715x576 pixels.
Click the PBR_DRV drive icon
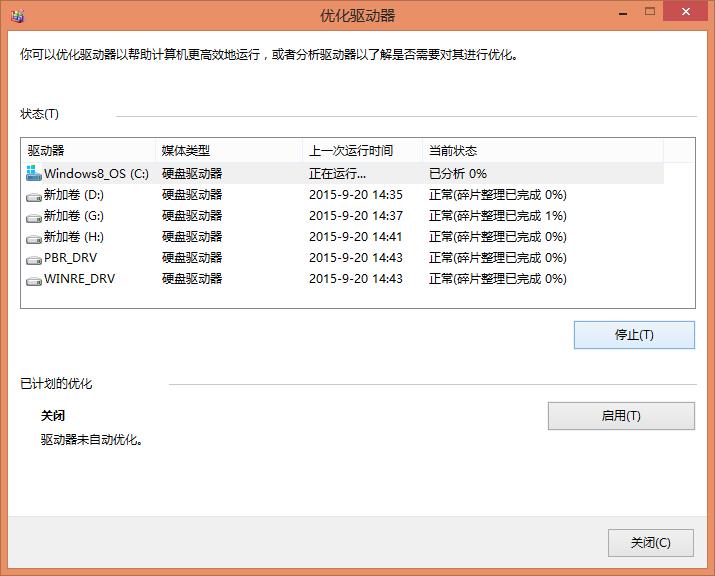pos(34,259)
